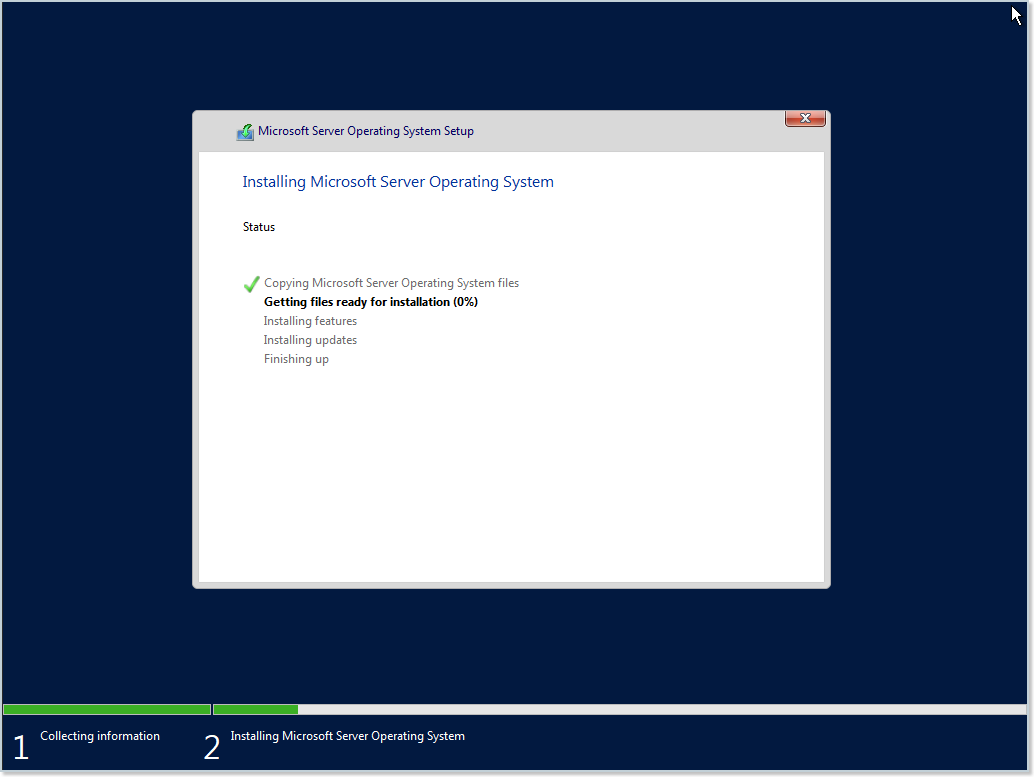Click the Installing updates status item

(310, 339)
